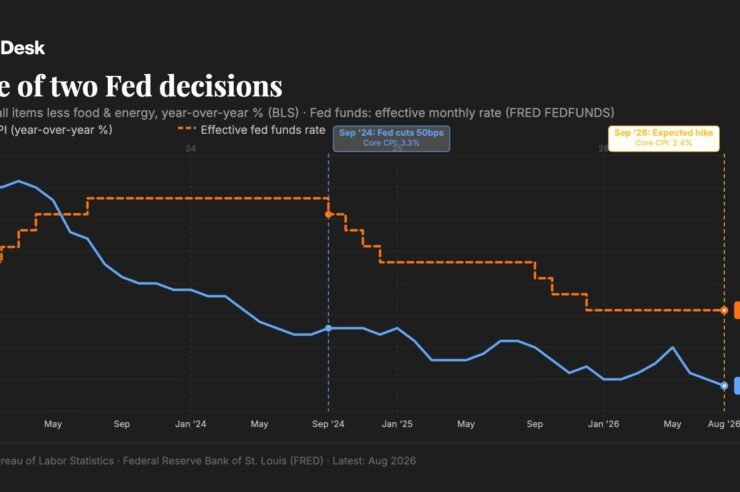Image resolution: width=740 pixels, height=492 pixels.
Task: Click the Jan '24 x-axis label
Action: coord(191,424)
